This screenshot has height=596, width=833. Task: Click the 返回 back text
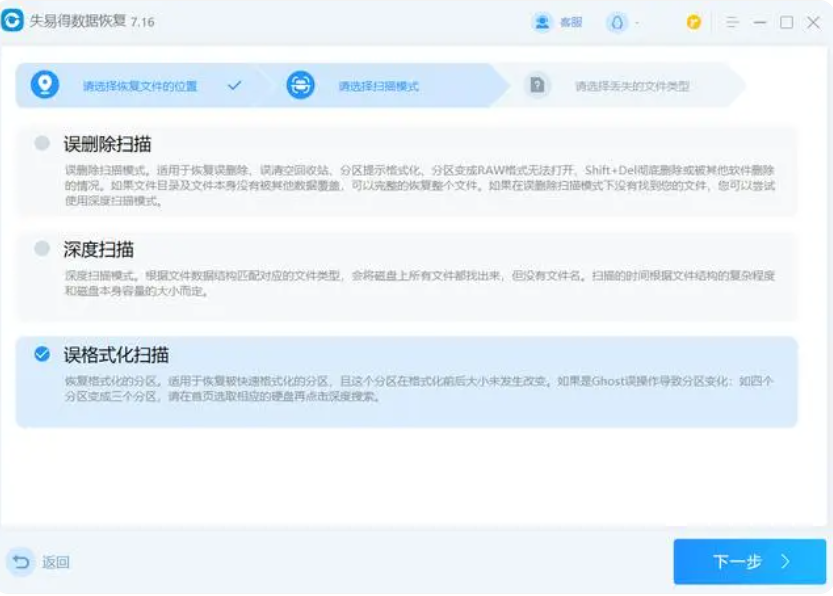(x=56, y=563)
